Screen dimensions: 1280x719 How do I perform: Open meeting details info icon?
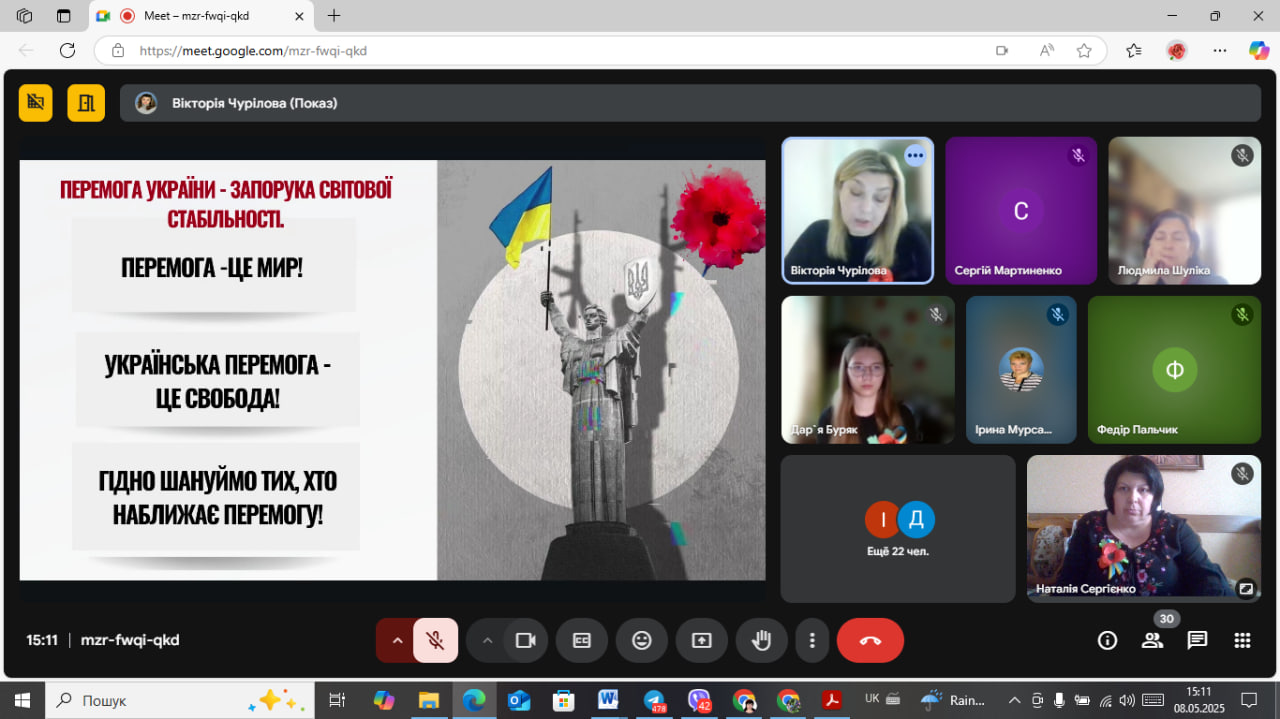pyautogui.click(x=1107, y=641)
